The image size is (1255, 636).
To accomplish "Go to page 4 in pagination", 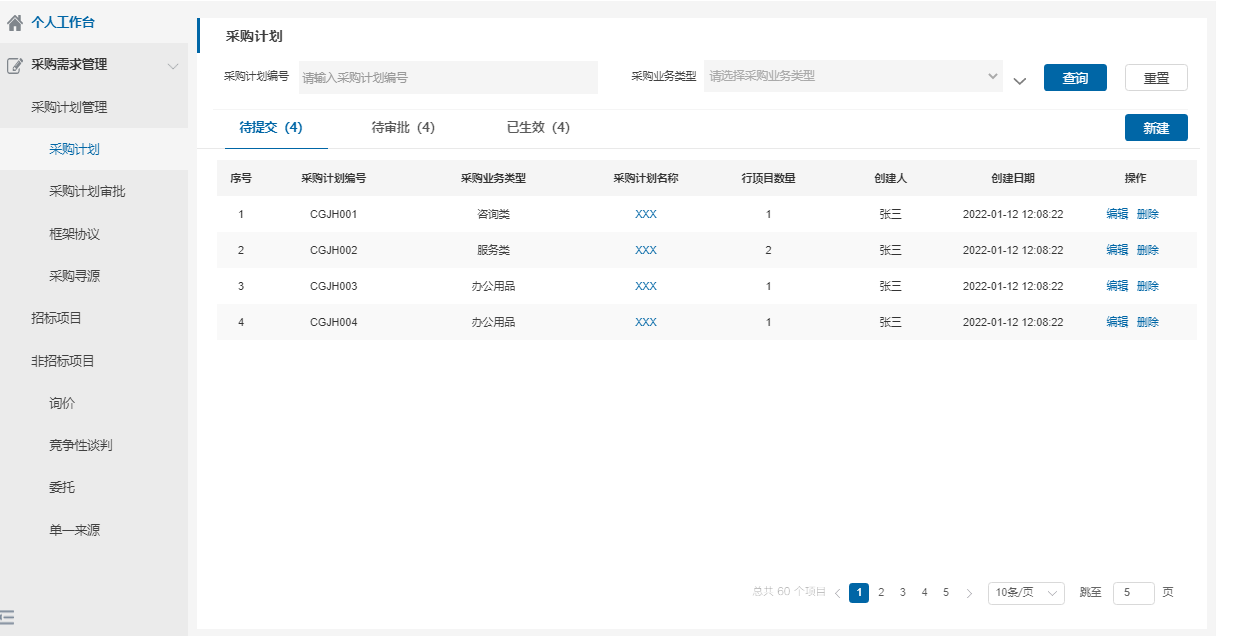I will pos(924,593).
